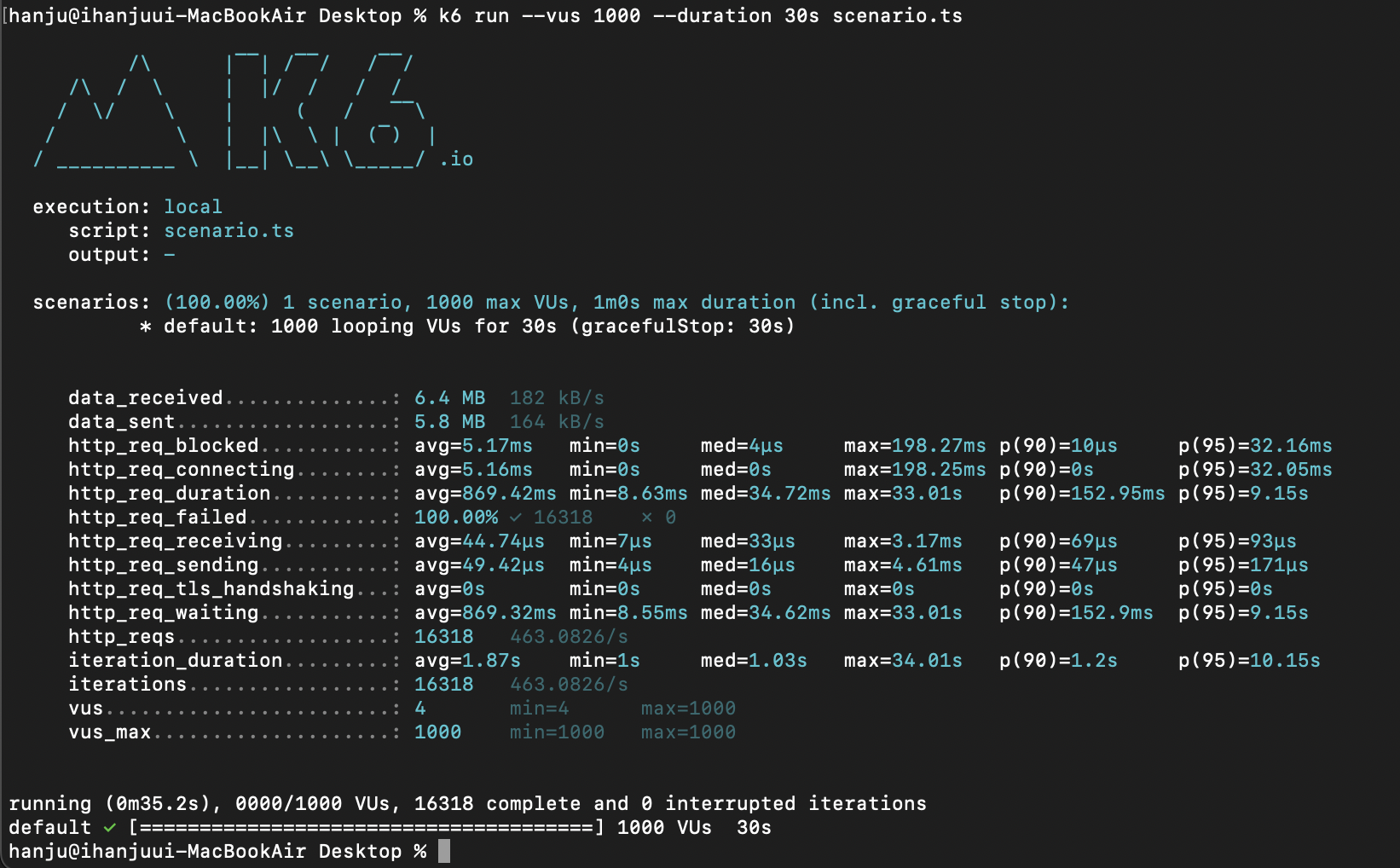
Task: Click the http_req_tls_handshaking label
Action: [211, 589]
